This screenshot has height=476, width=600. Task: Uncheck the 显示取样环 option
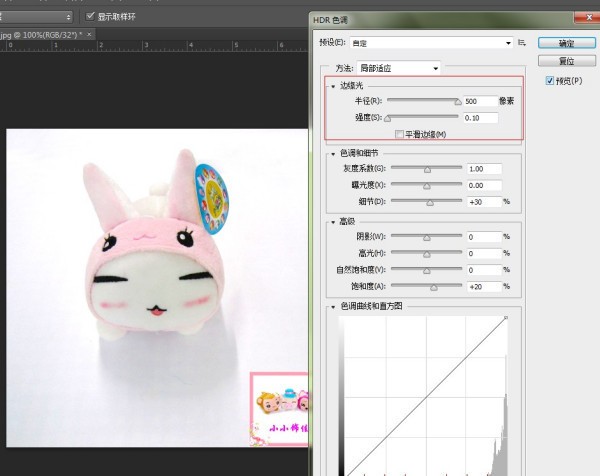pyautogui.click(x=91, y=16)
